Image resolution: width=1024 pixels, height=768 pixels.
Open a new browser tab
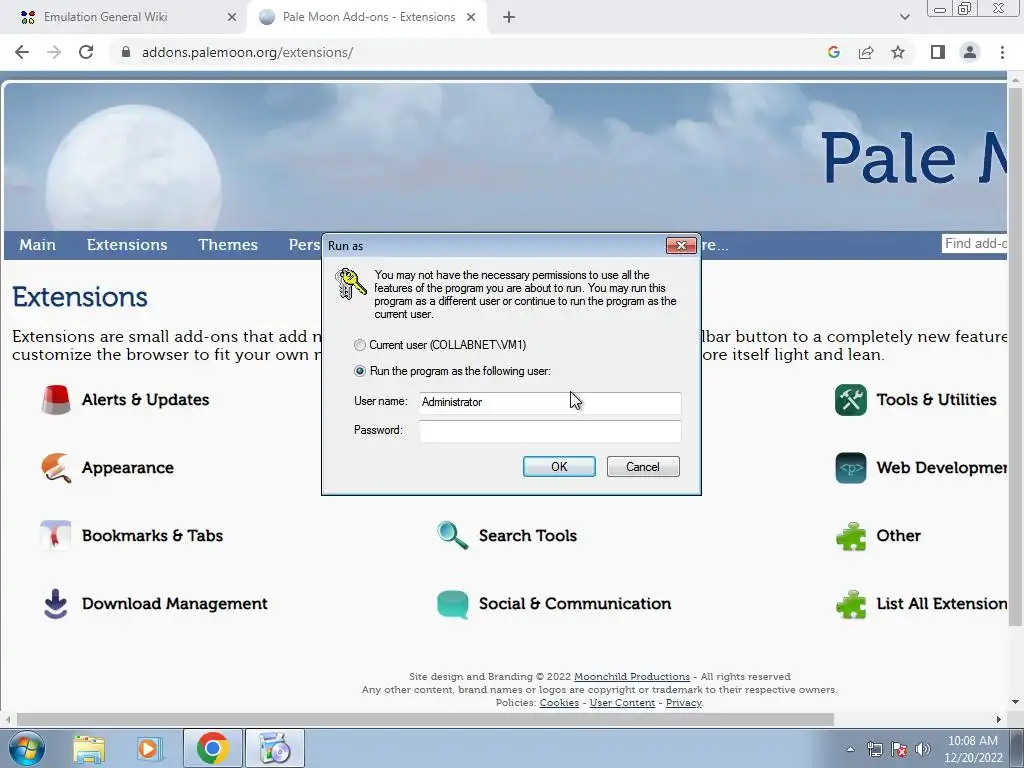pos(509,17)
